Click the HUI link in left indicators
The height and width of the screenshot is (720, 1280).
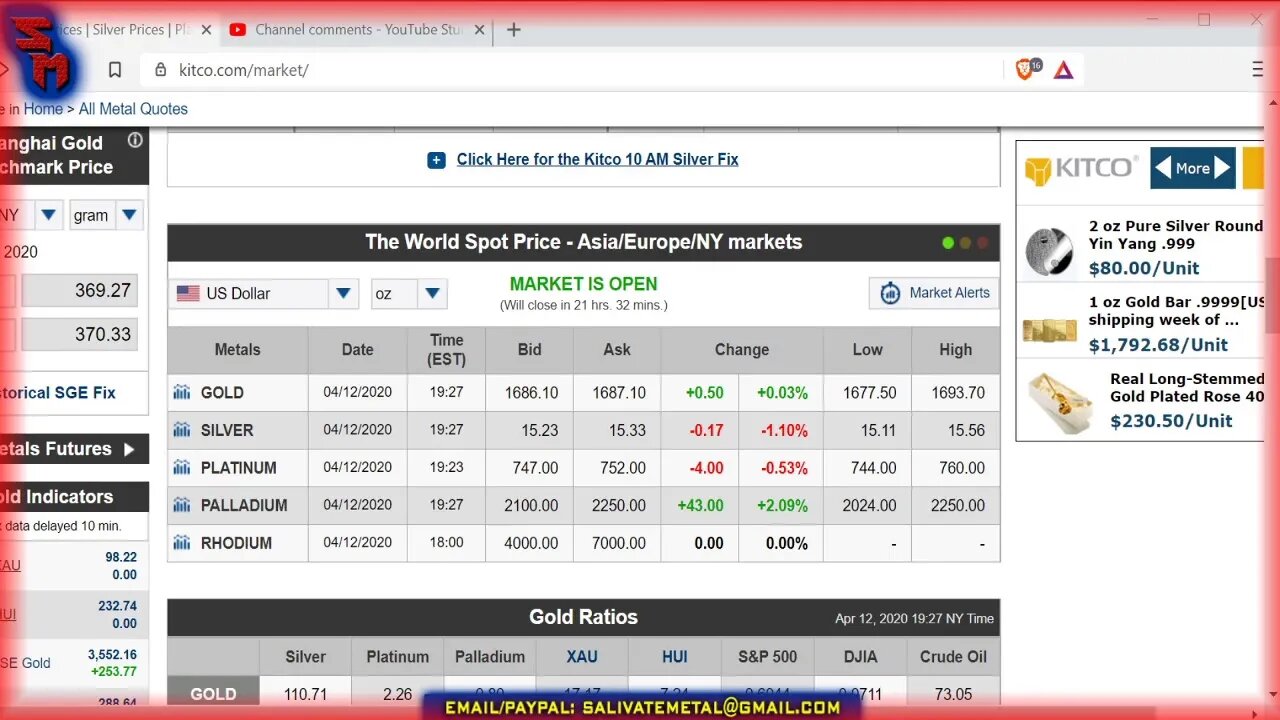(x=8, y=614)
